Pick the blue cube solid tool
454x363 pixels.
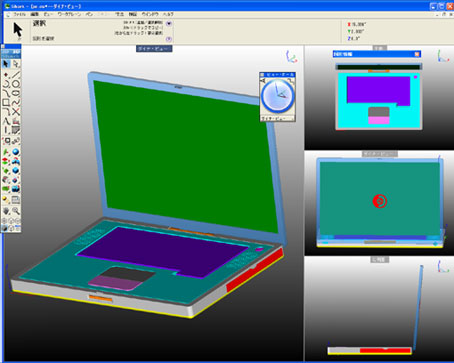pos(16,171)
